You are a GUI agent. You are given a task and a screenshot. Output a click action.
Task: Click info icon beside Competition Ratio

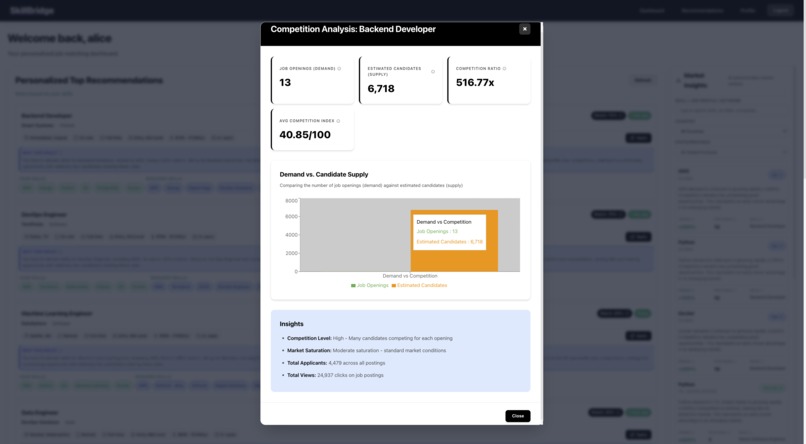504,68
